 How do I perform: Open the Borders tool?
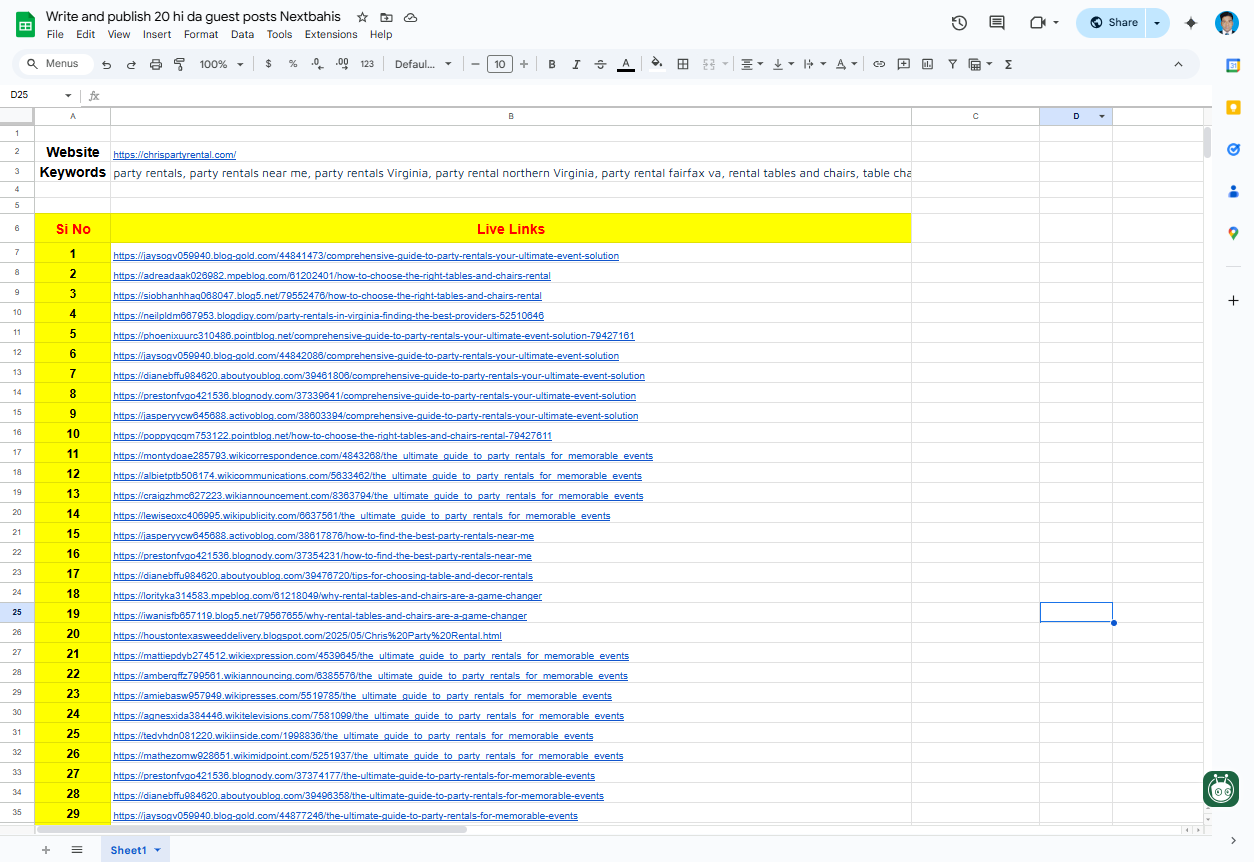683,64
